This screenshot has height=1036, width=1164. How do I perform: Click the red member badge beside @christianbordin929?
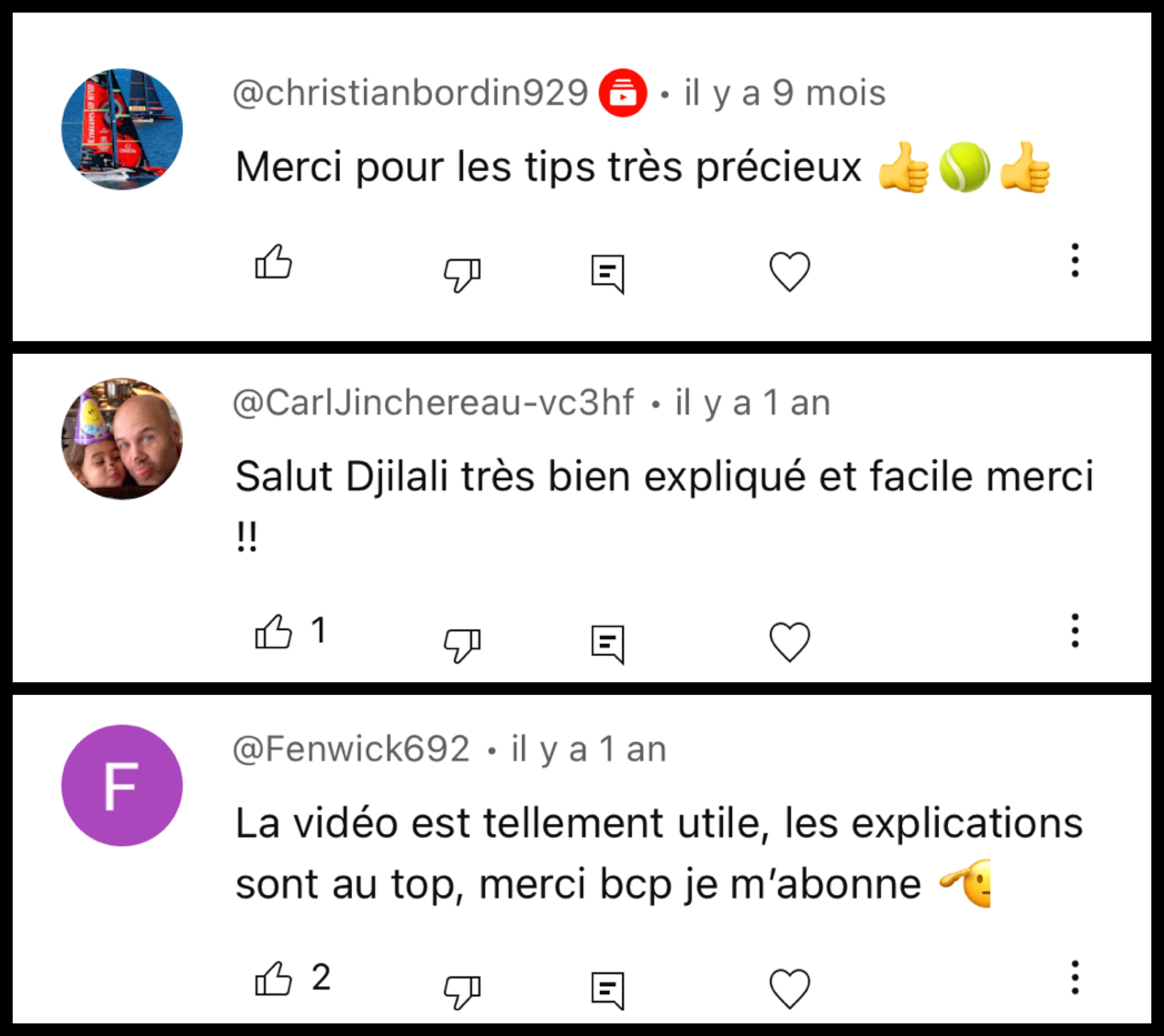click(622, 93)
